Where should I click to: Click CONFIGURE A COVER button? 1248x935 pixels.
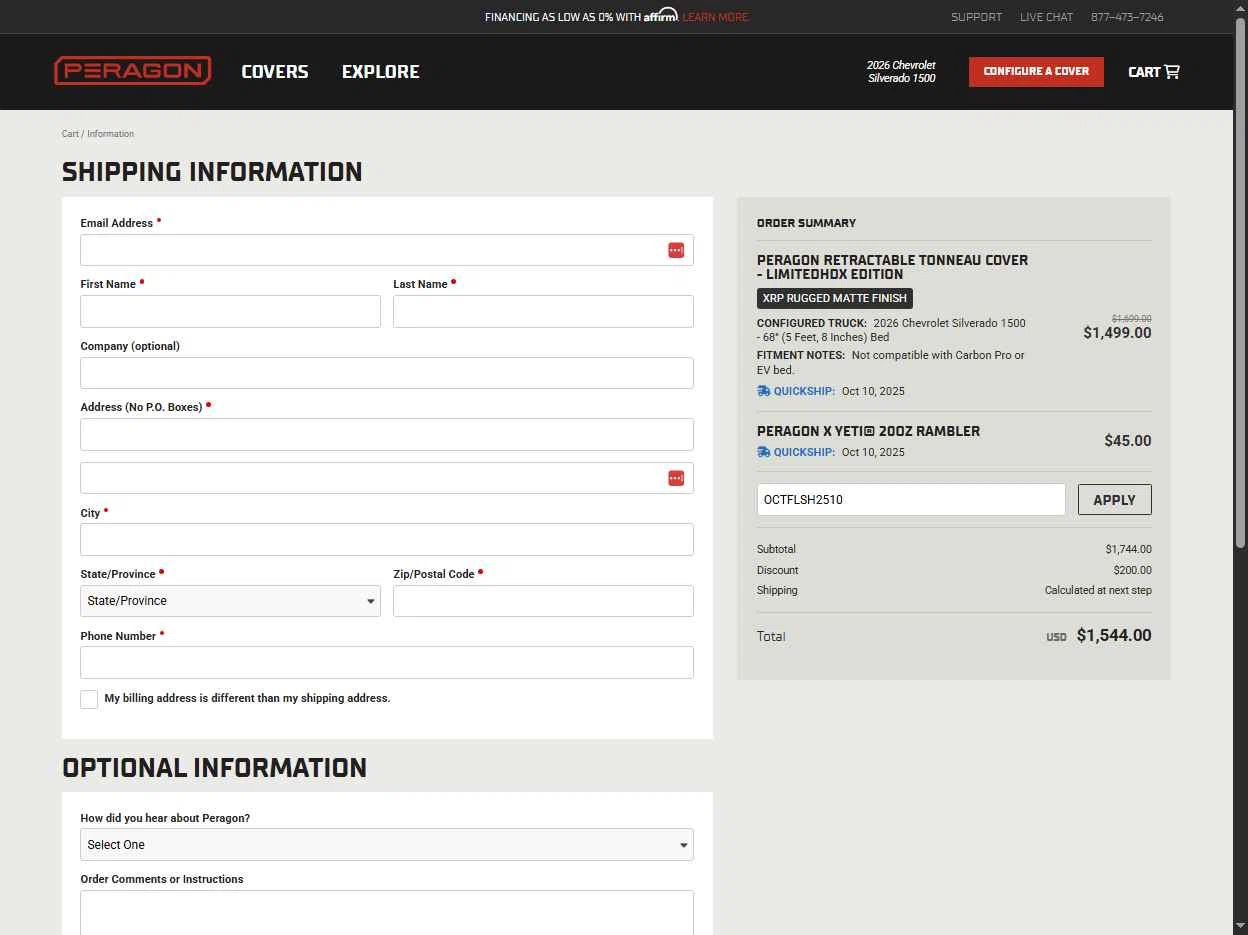click(x=1036, y=72)
